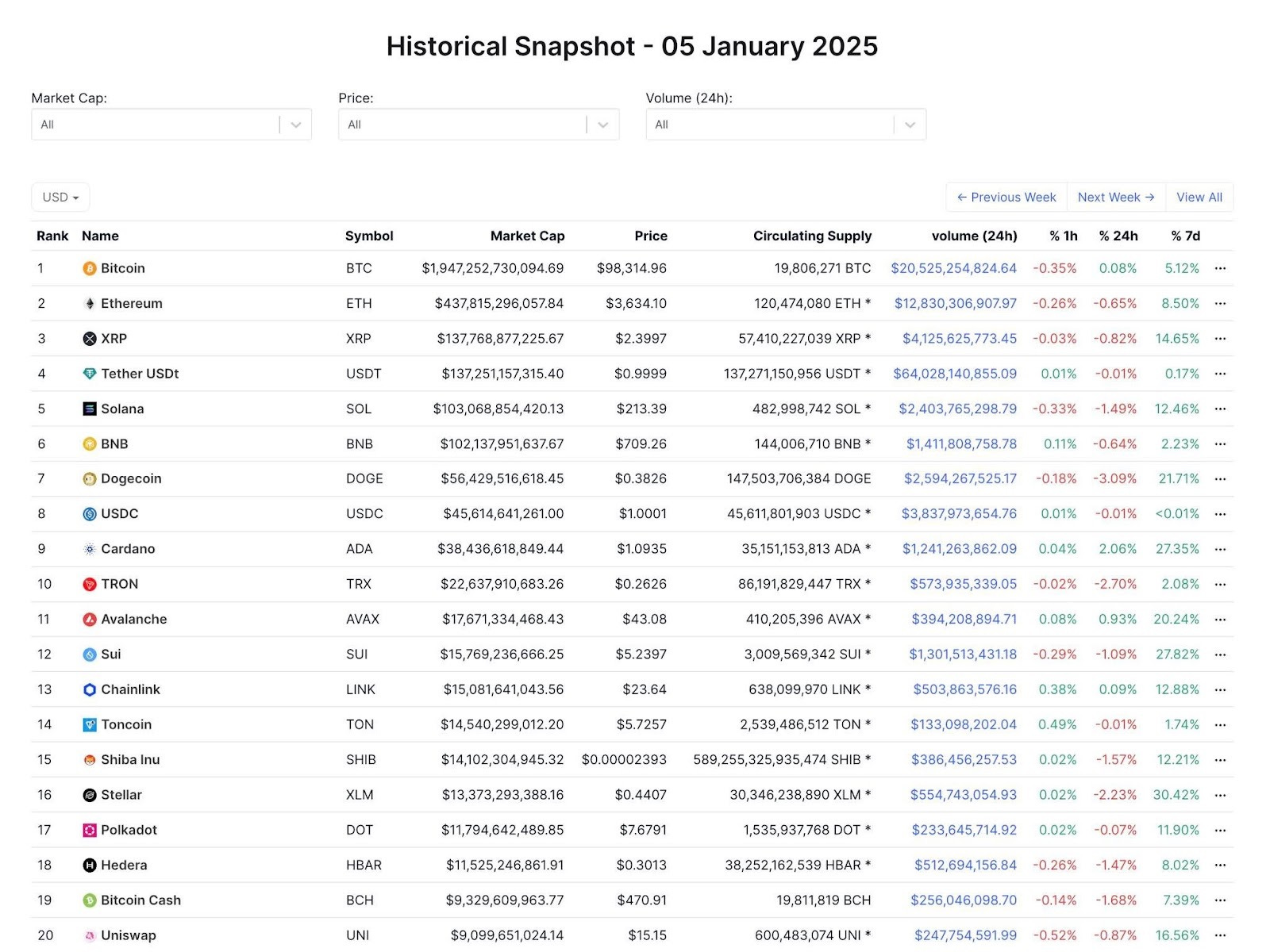
Task: Click the USDC logo icon
Action: pyautogui.click(x=90, y=514)
